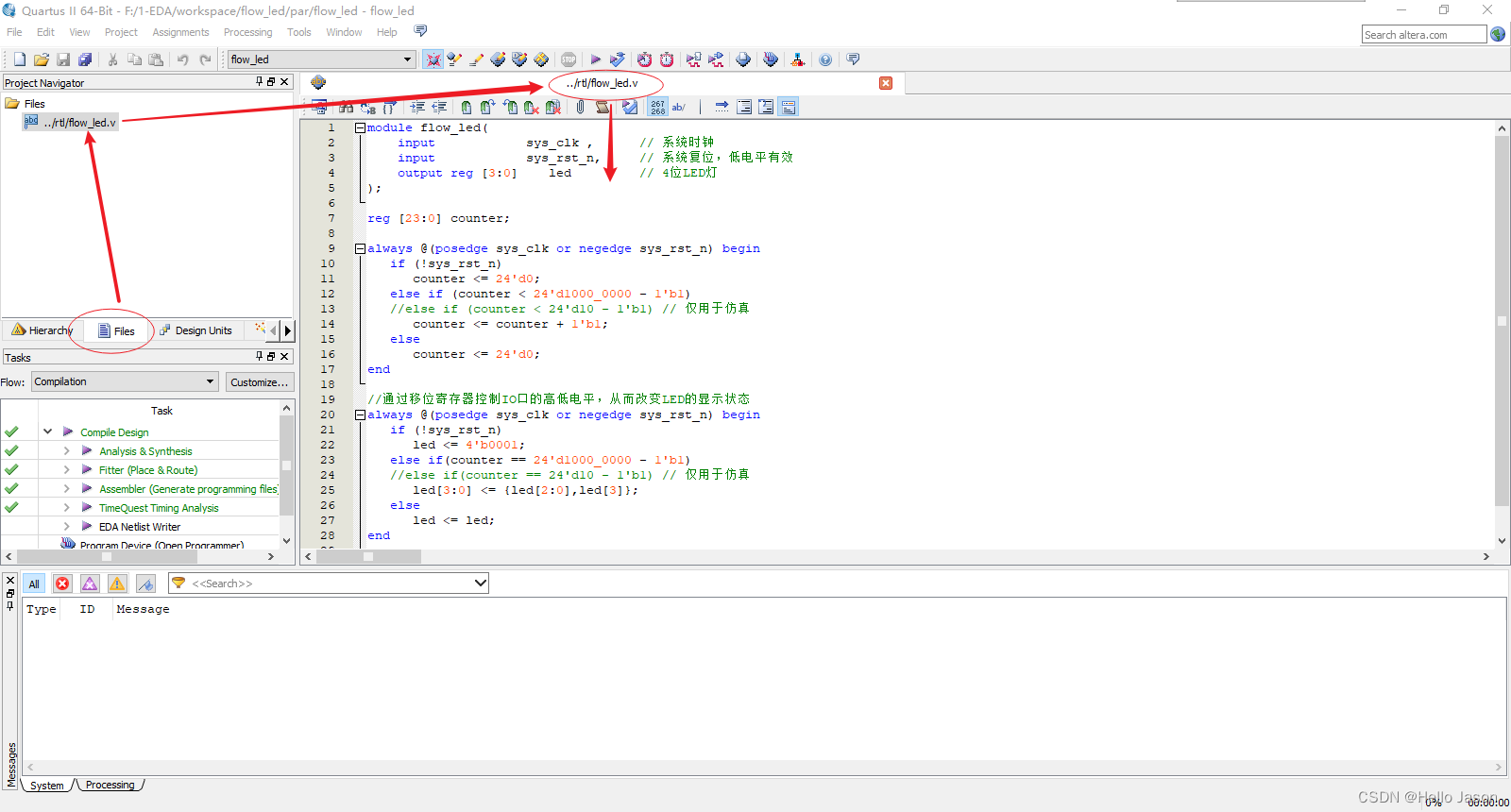
Task: Expand the TimeQuest Timing Analysis task
Action: pos(66,507)
